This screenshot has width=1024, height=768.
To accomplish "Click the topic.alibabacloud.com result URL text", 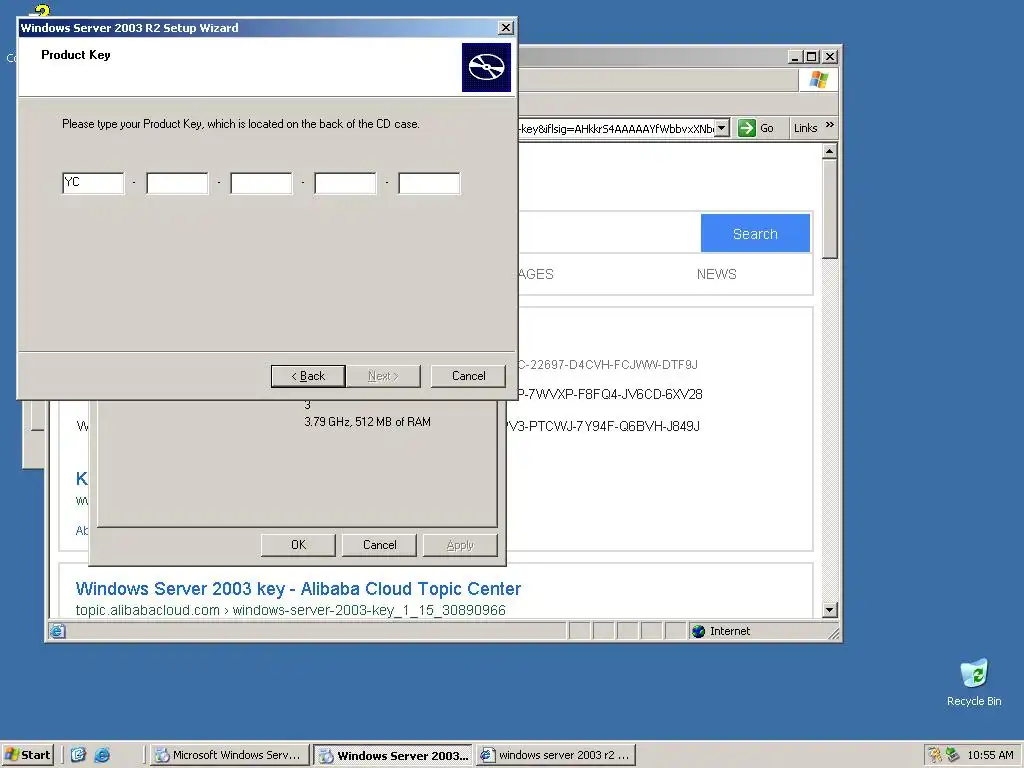I will point(291,611).
